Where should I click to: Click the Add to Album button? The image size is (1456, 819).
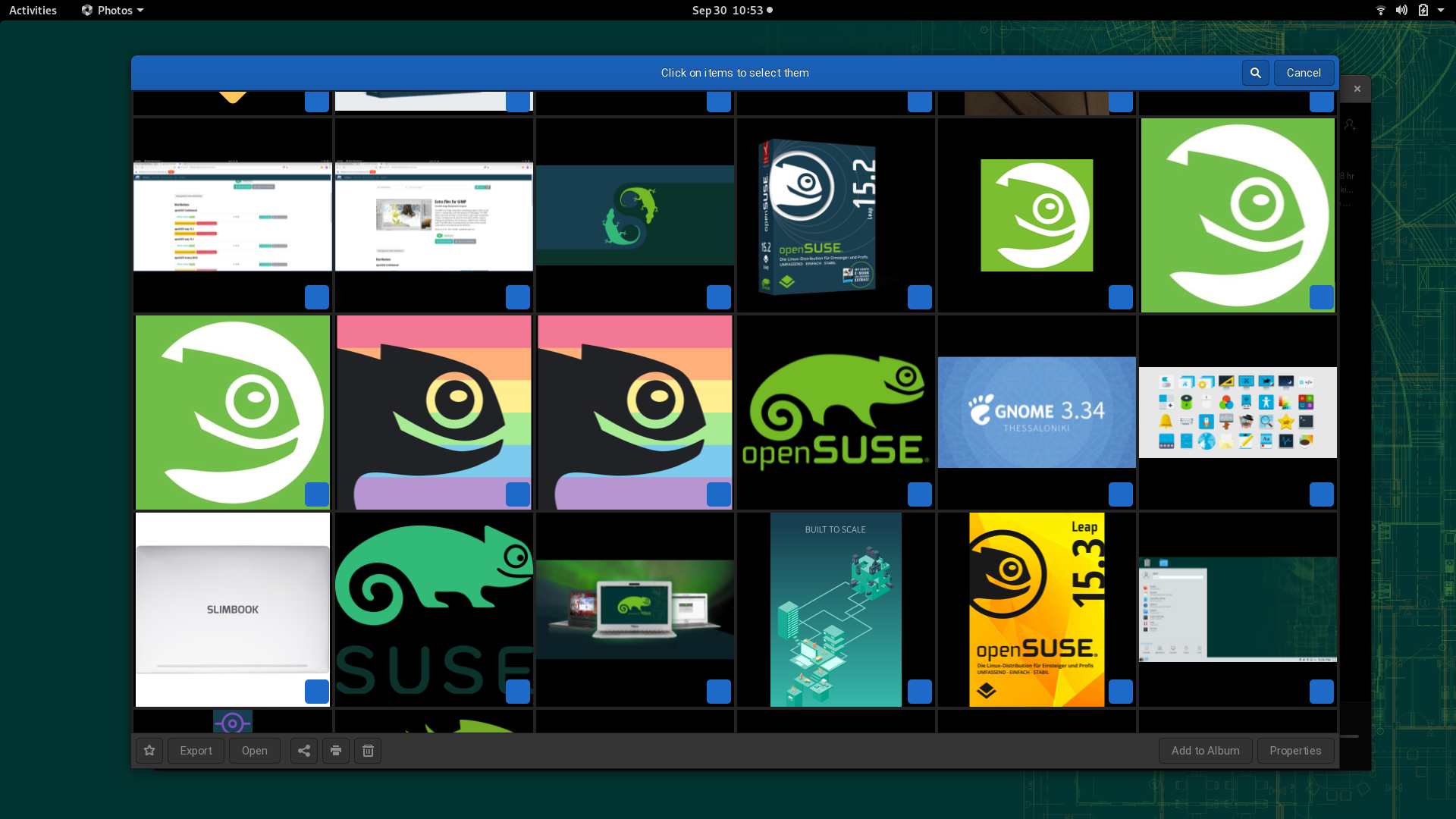(x=1205, y=751)
